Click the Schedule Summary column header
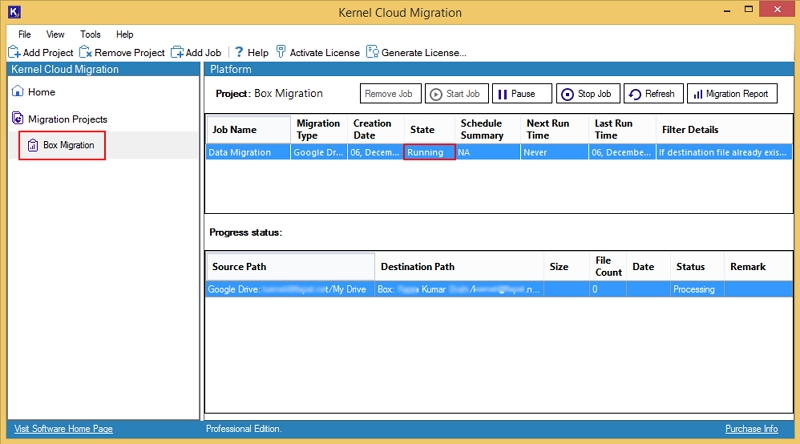 click(x=488, y=130)
